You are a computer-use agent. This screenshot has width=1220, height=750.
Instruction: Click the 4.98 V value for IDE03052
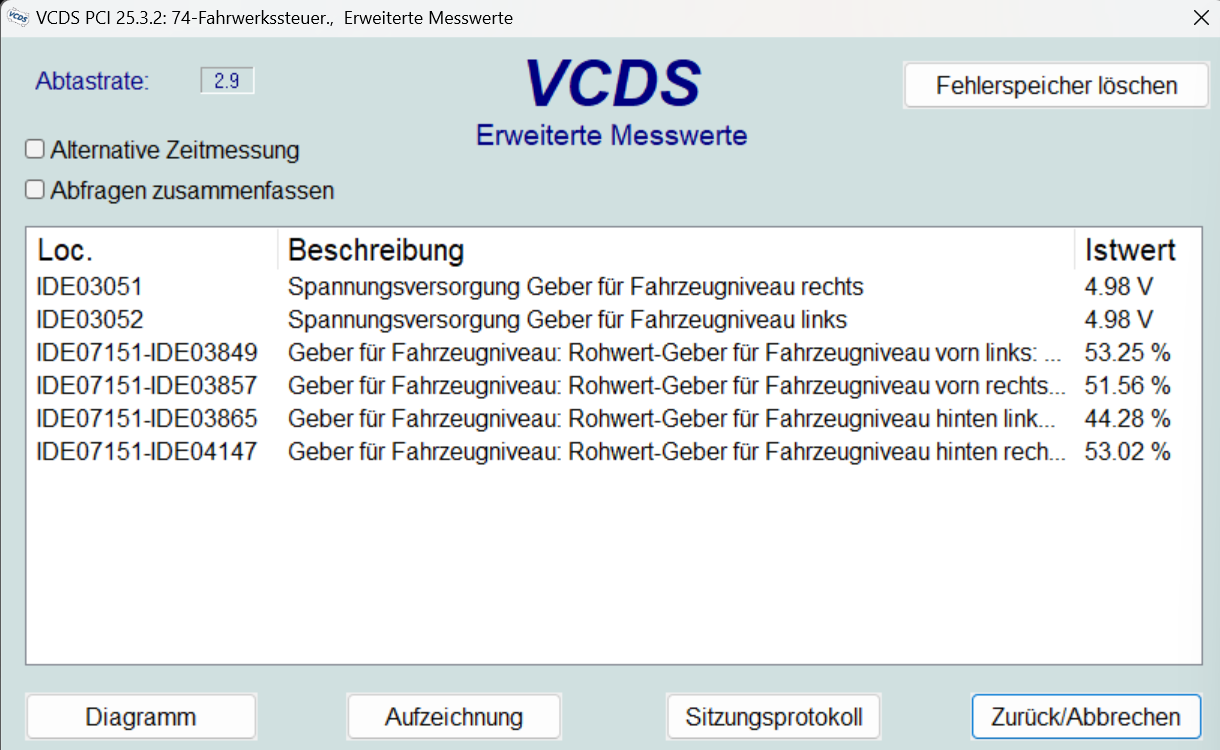click(x=1119, y=320)
